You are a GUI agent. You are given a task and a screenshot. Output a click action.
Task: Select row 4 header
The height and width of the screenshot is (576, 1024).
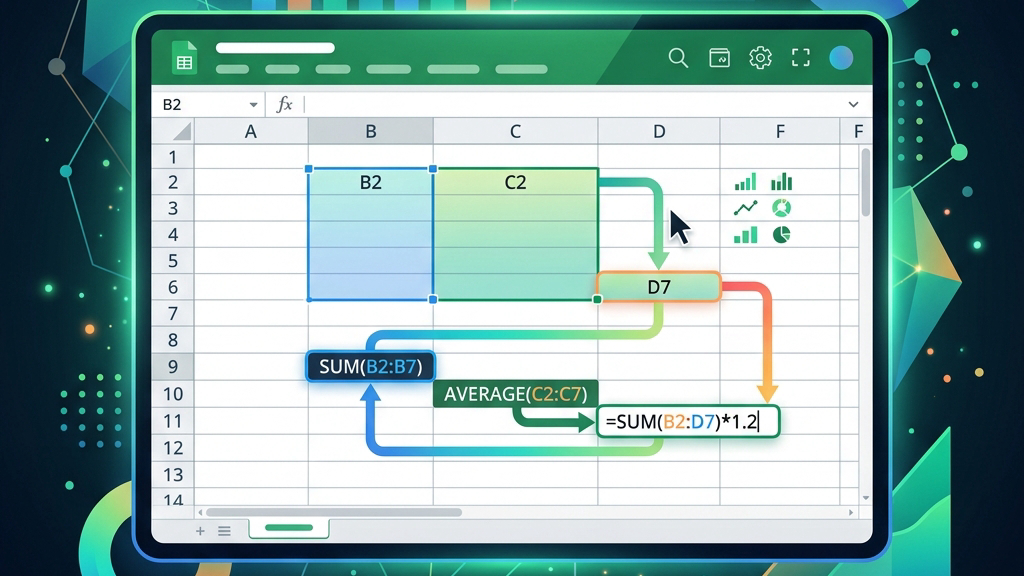tap(172, 234)
